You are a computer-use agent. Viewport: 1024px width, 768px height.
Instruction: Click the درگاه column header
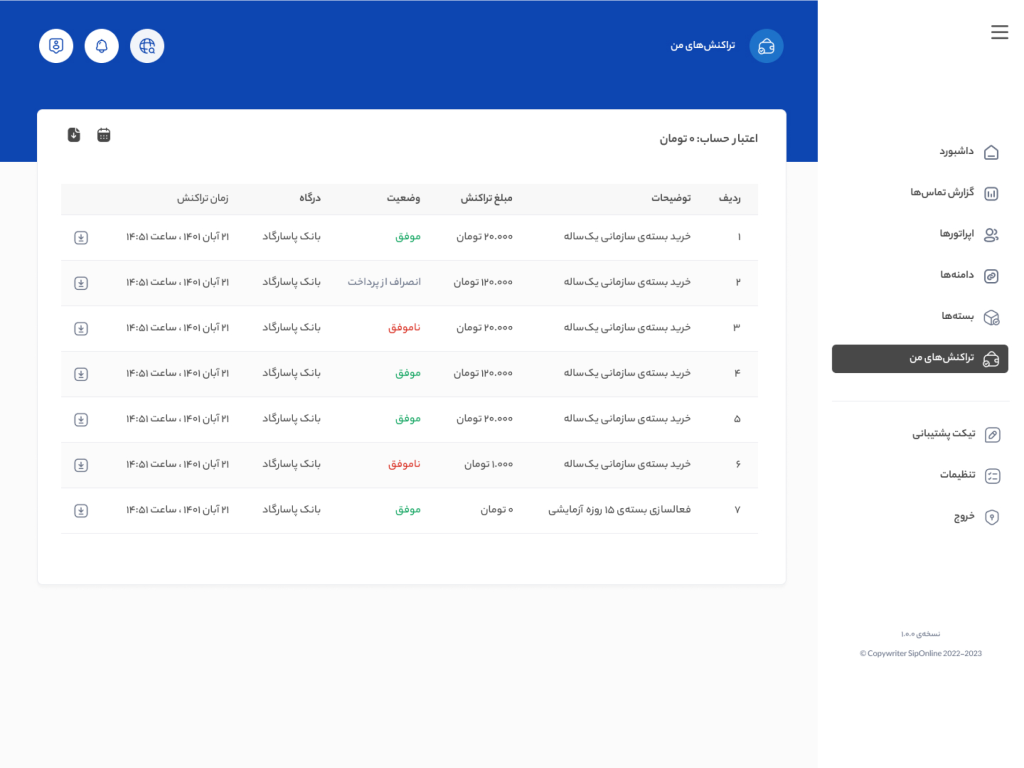(310, 199)
